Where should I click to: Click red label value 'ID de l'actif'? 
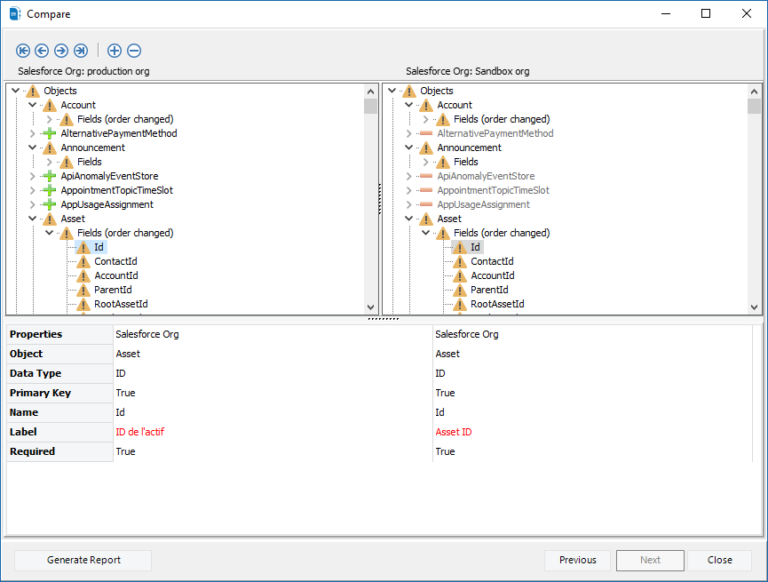(x=140, y=432)
